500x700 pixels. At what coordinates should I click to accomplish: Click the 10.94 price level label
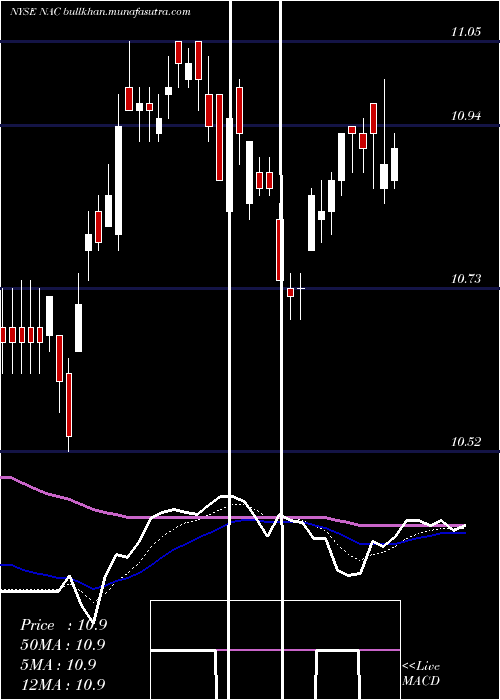pos(466,117)
